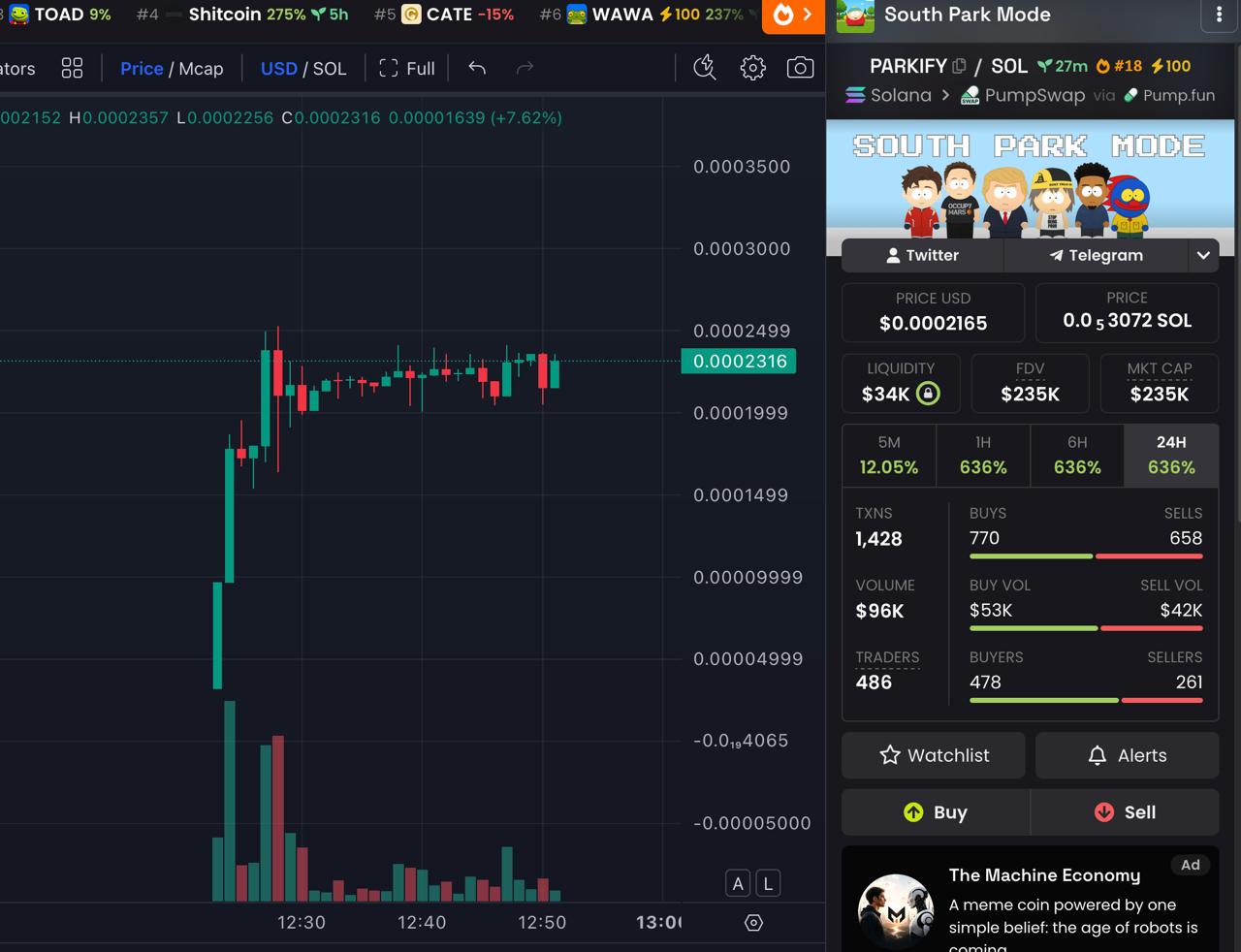Click the BUYS count 770
This screenshot has height=952, width=1241.
click(984, 538)
